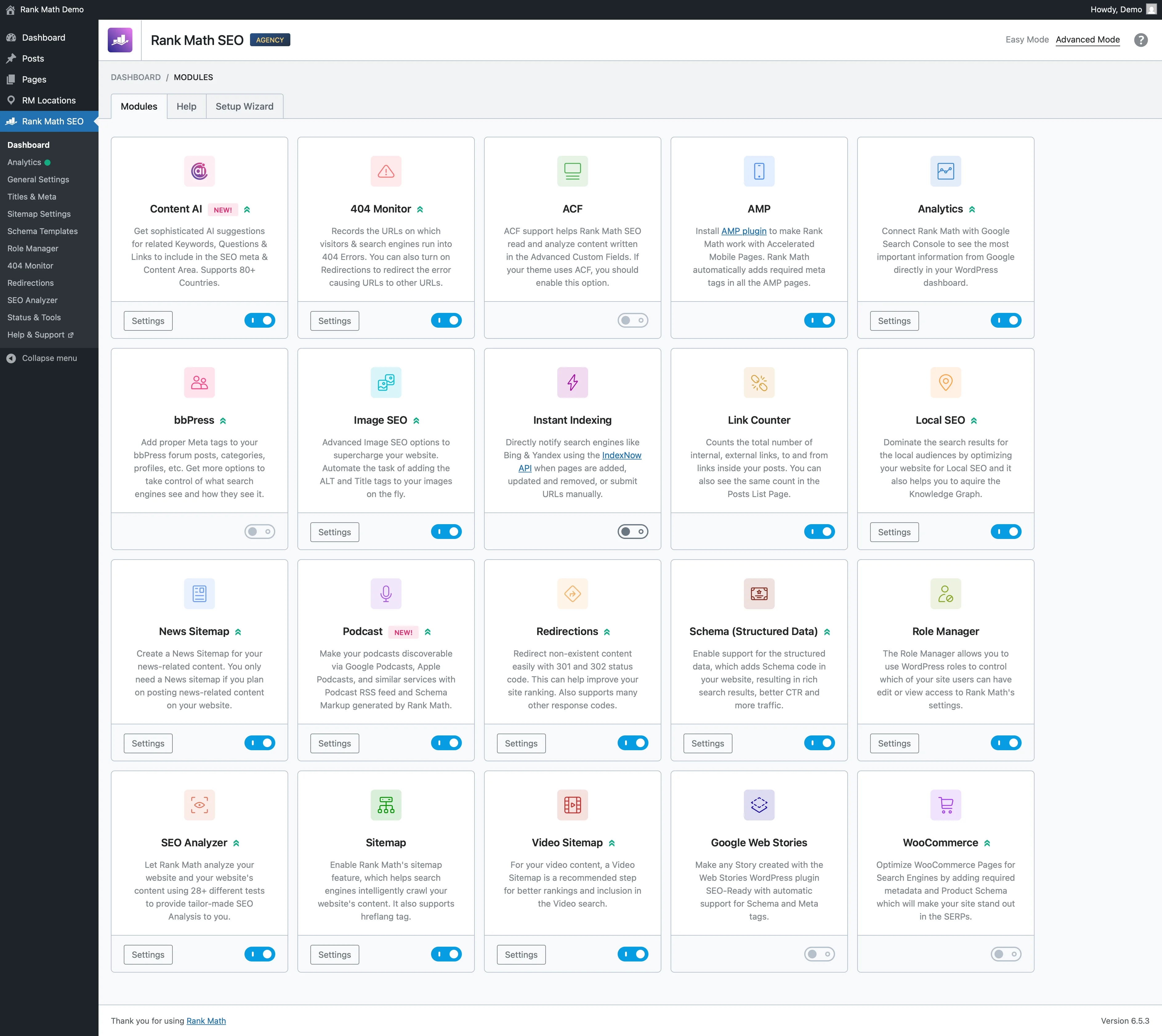Switch to Easy Mode
The image size is (1162, 1036).
click(1027, 39)
